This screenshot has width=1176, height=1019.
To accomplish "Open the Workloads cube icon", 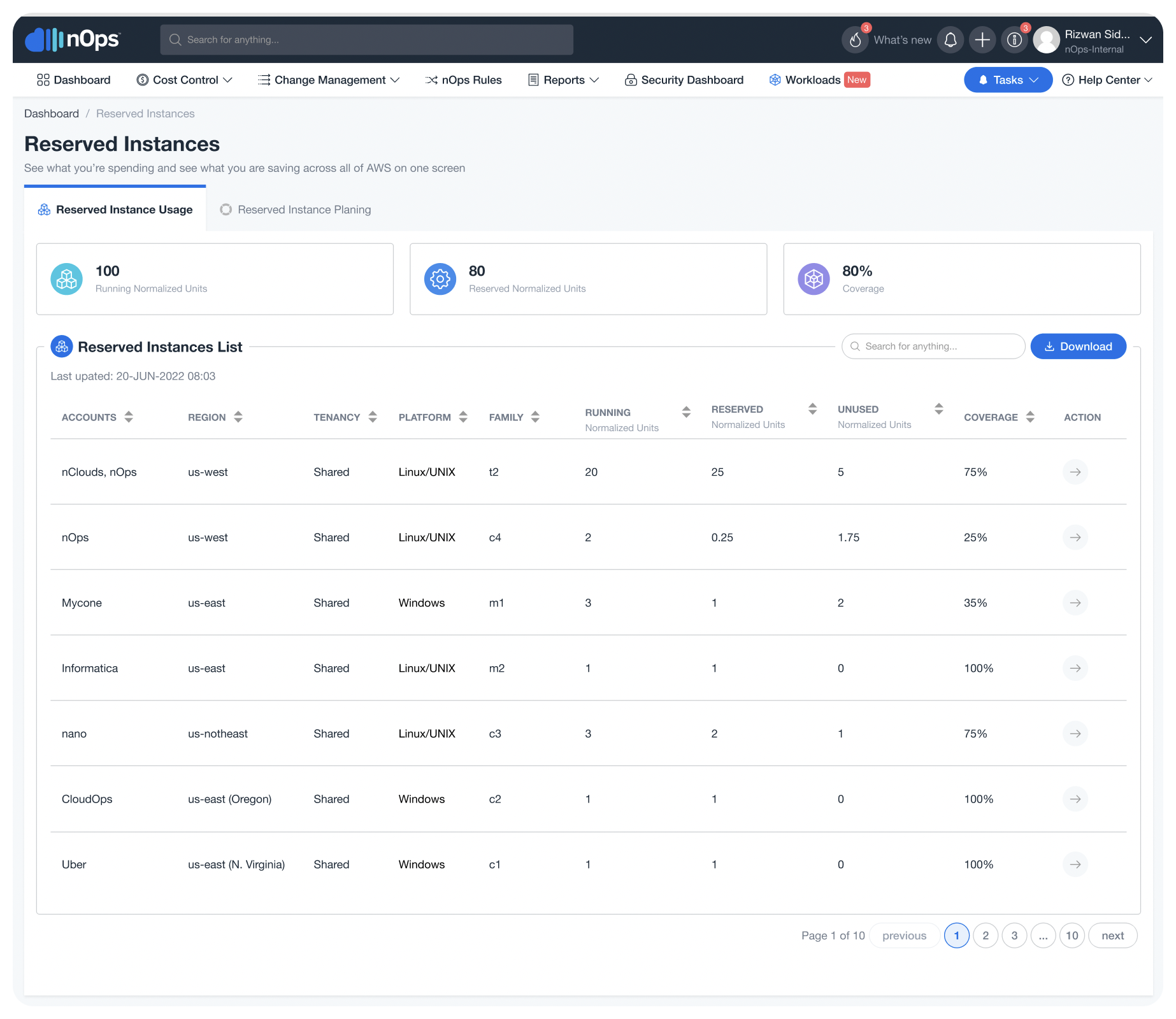I will (775, 80).
